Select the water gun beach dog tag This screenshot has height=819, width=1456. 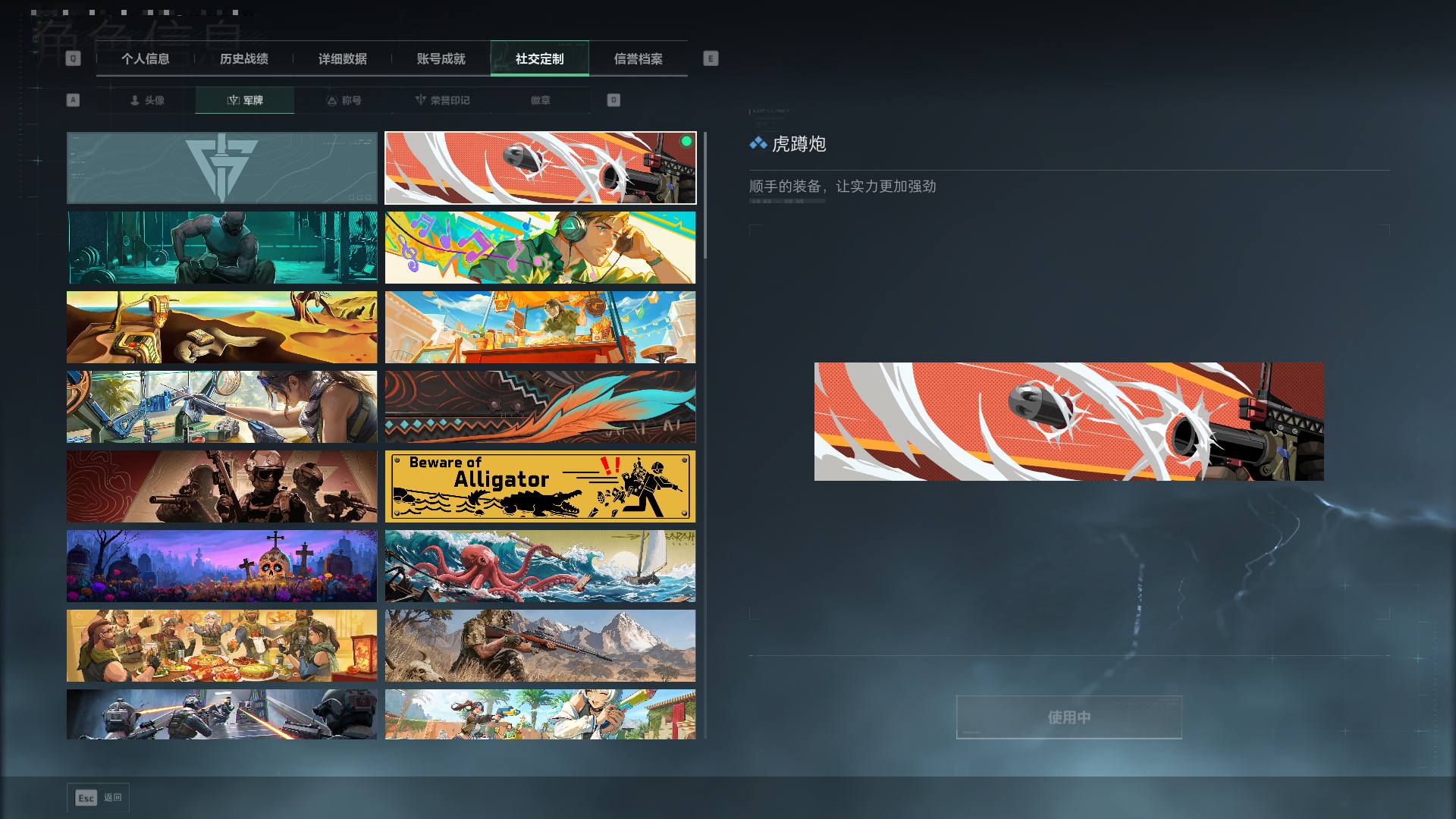point(540,714)
